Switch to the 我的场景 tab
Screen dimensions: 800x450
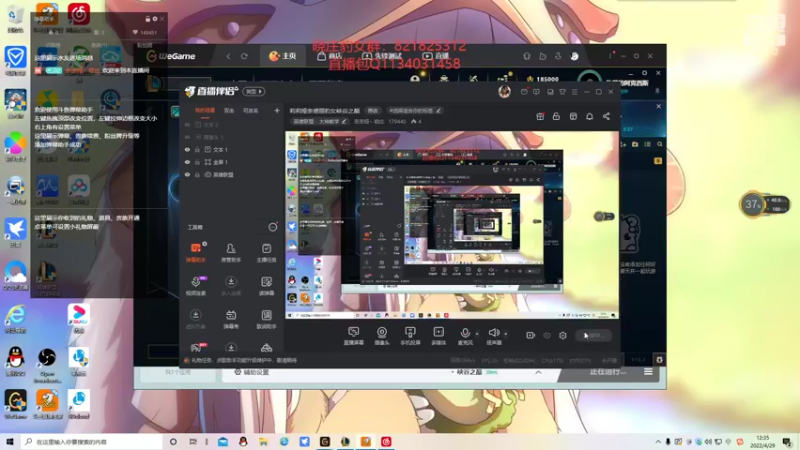pos(205,110)
